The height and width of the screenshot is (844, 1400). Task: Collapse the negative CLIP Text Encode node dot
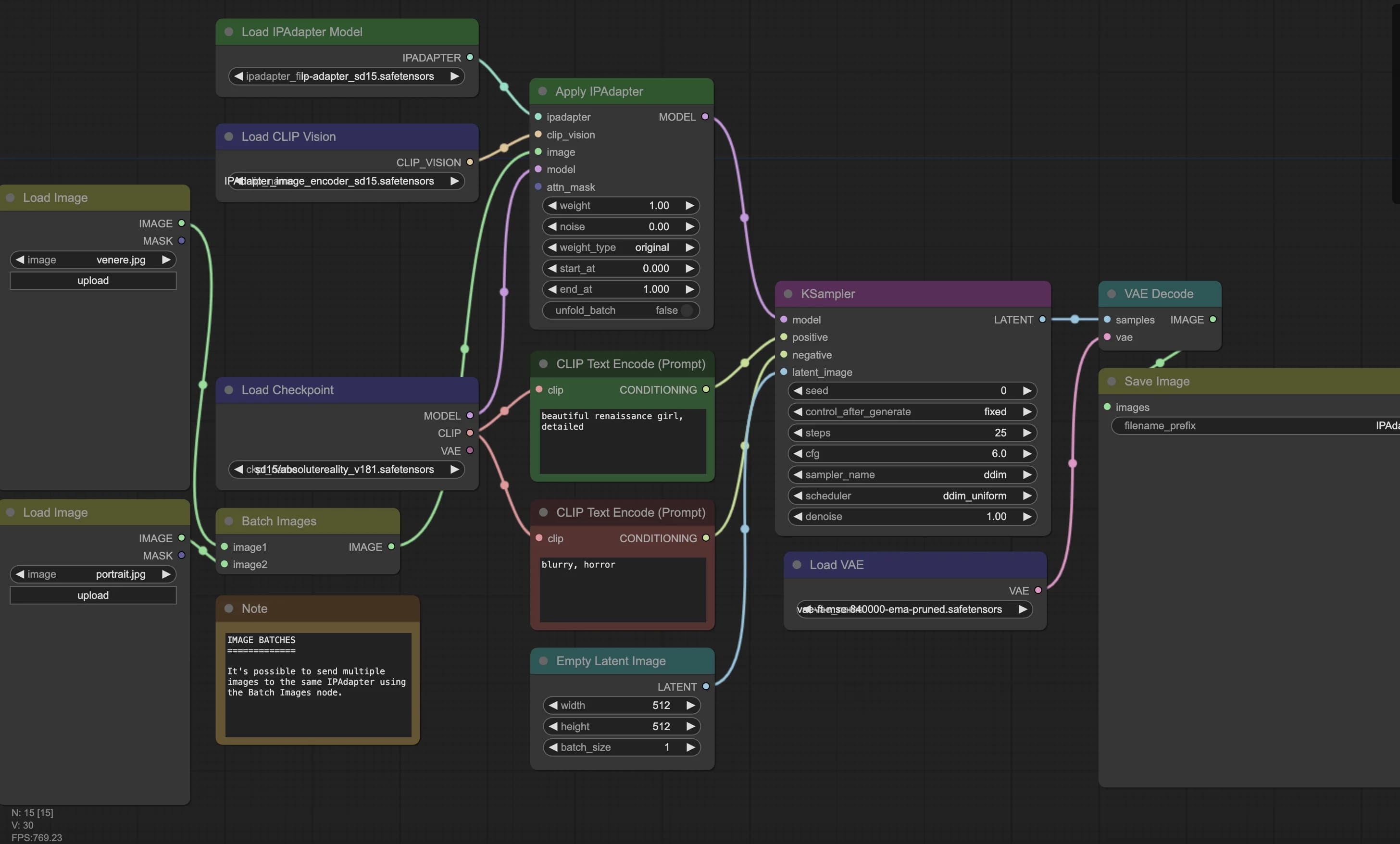pos(543,512)
